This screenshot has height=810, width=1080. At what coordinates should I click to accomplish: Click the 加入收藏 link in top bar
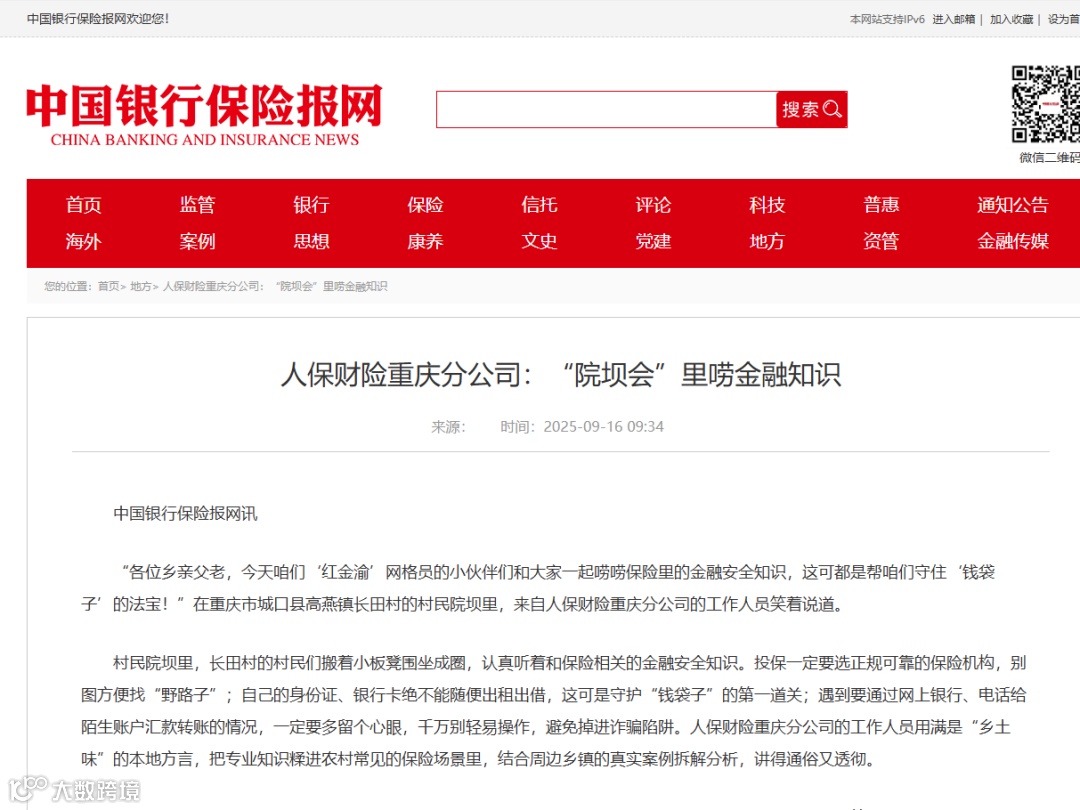1012,19
